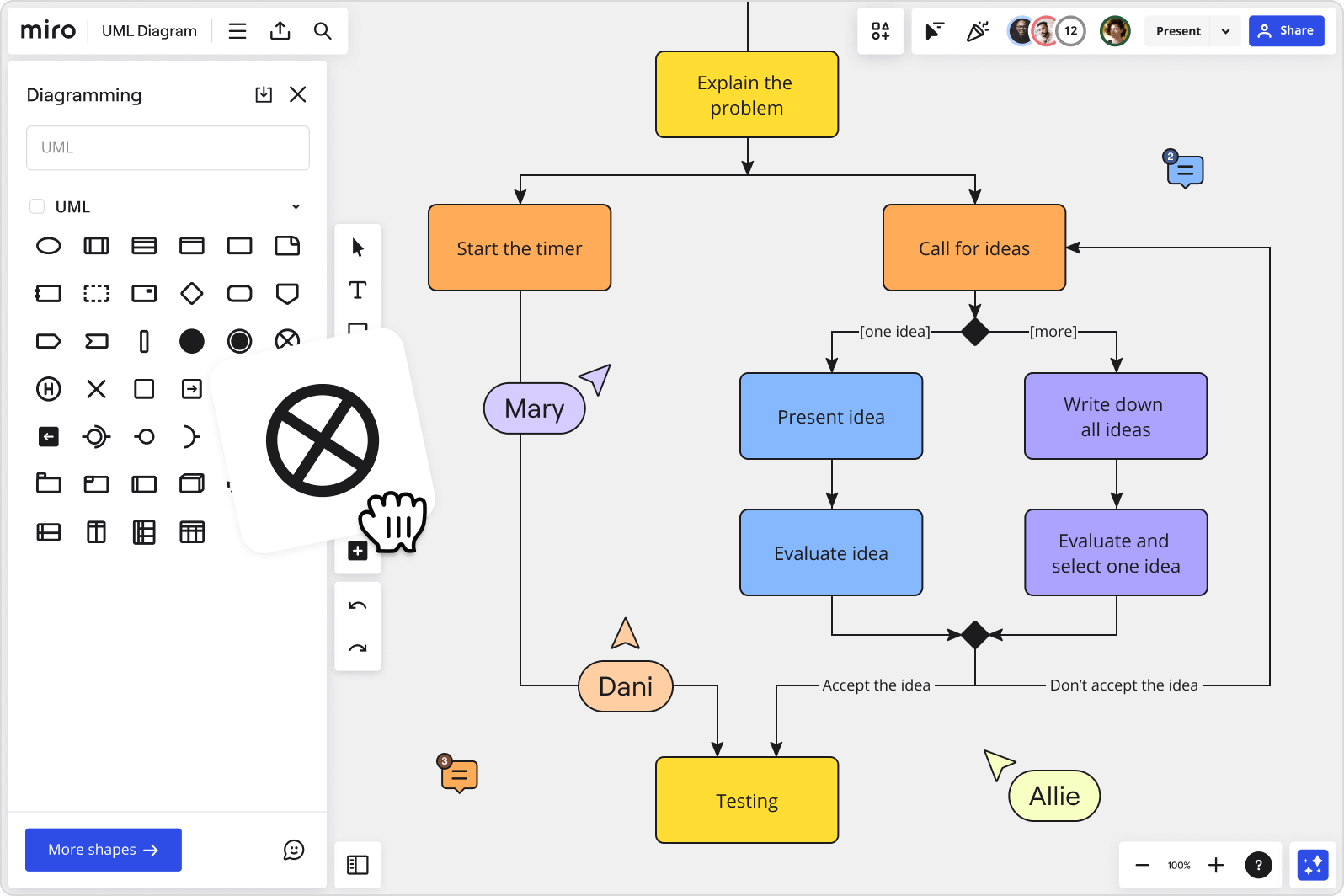1344x896 pixels.
Task: Open the main hamburger menu
Action: tap(237, 31)
